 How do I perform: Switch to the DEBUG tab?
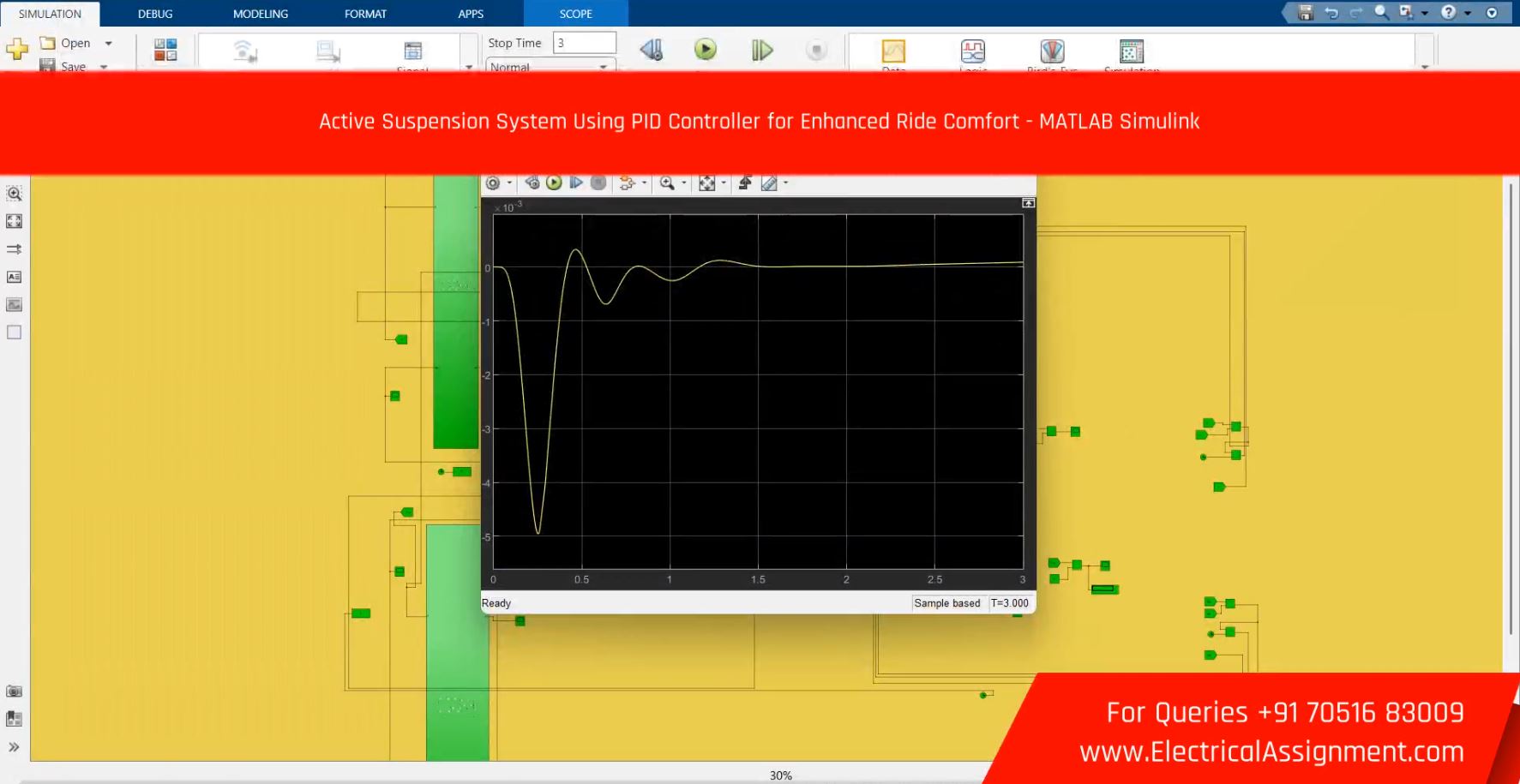(155, 14)
